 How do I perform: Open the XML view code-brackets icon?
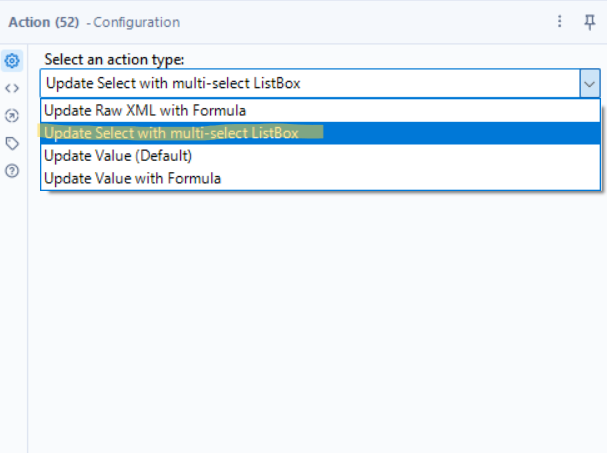pyautogui.click(x=13, y=88)
